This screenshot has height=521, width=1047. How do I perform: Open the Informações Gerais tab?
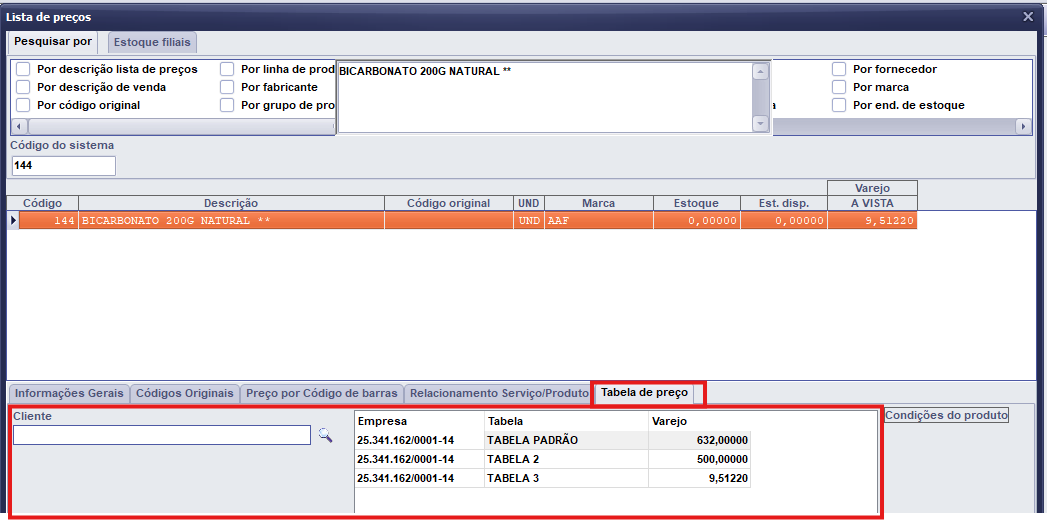coord(69,394)
